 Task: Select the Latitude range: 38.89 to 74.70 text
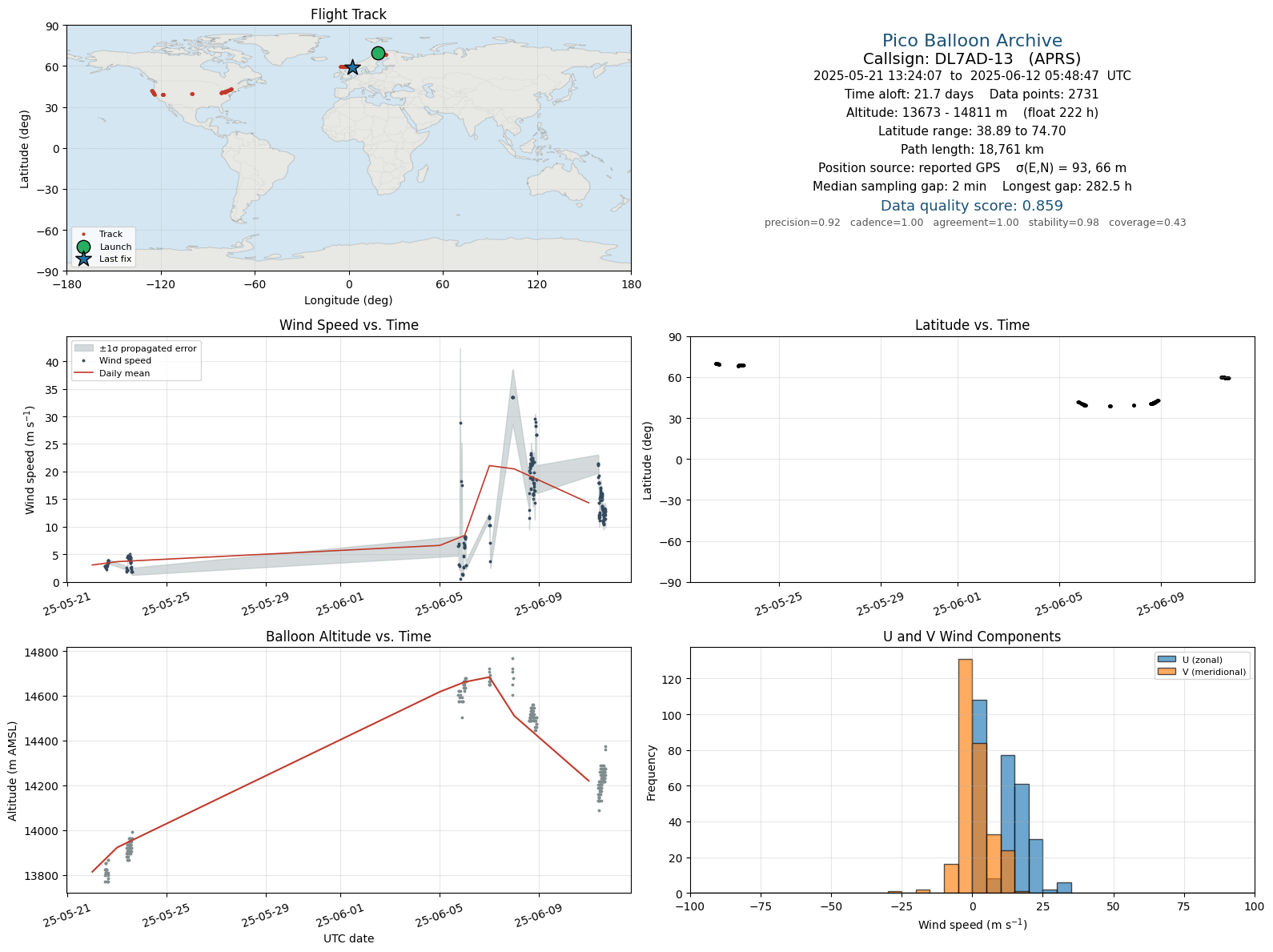972,131
